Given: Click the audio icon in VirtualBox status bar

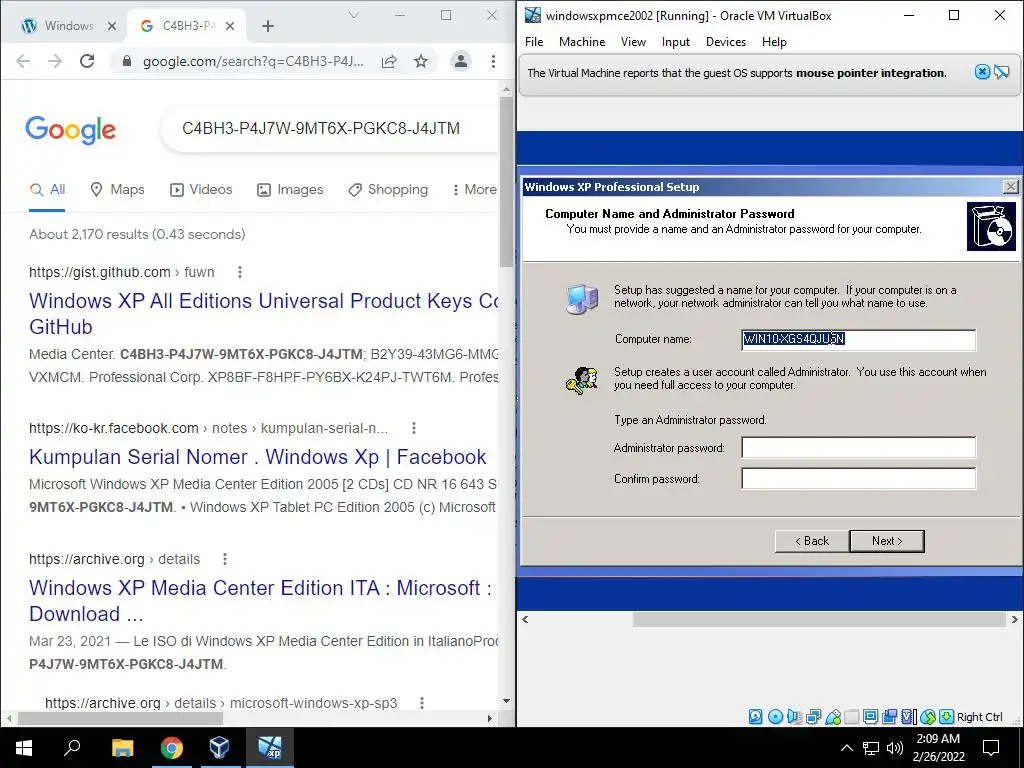Looking at the screenshot, I should 794,716.
